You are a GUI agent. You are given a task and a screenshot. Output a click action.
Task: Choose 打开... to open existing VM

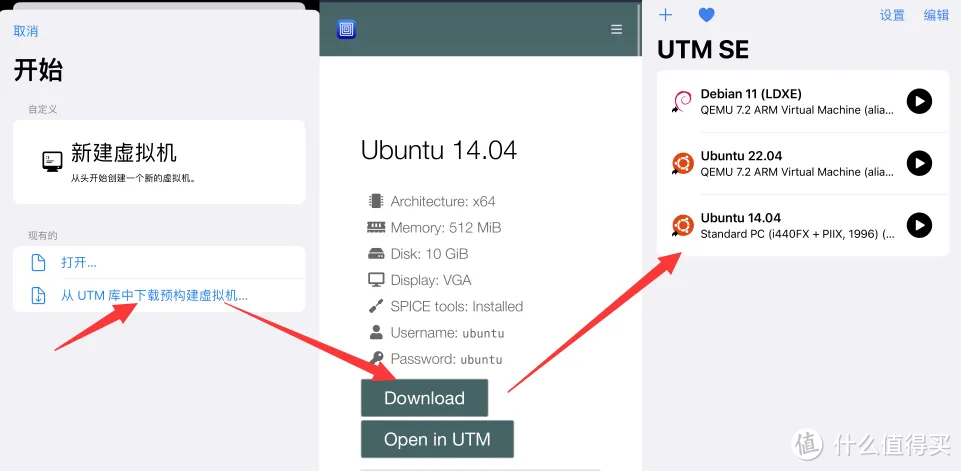coord(159,262)
